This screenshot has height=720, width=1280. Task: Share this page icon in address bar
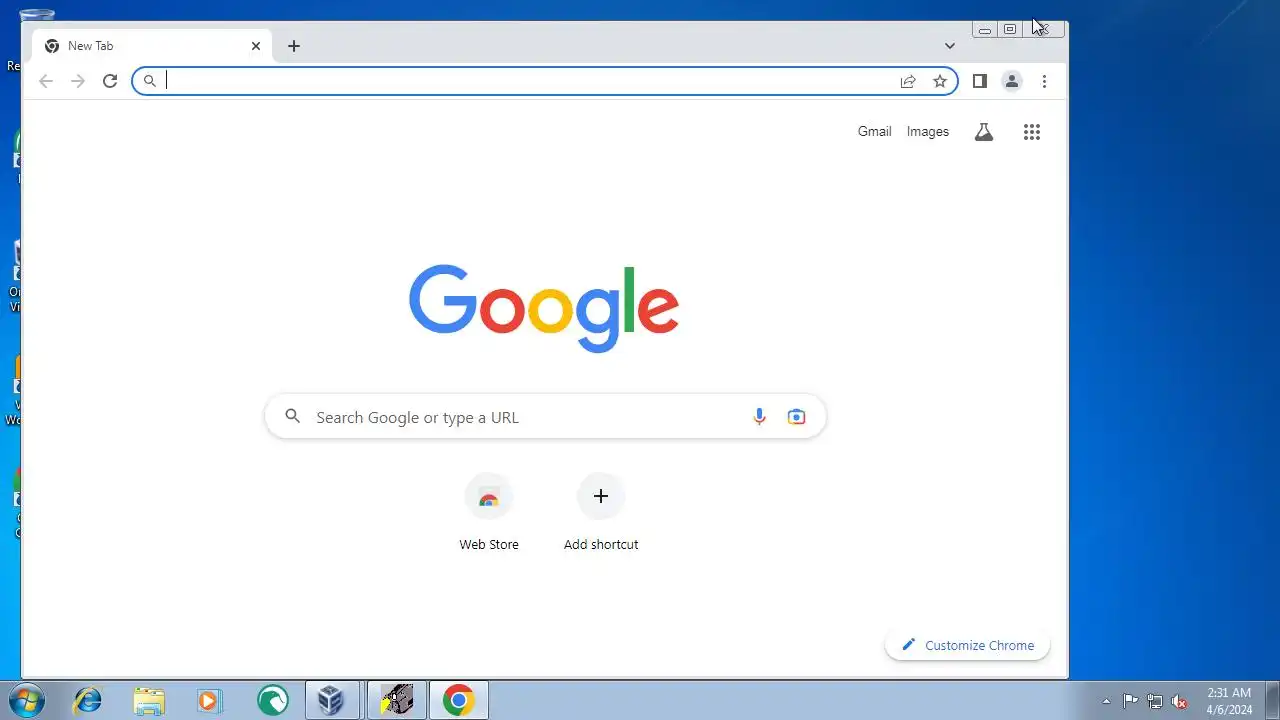[908, 81]
